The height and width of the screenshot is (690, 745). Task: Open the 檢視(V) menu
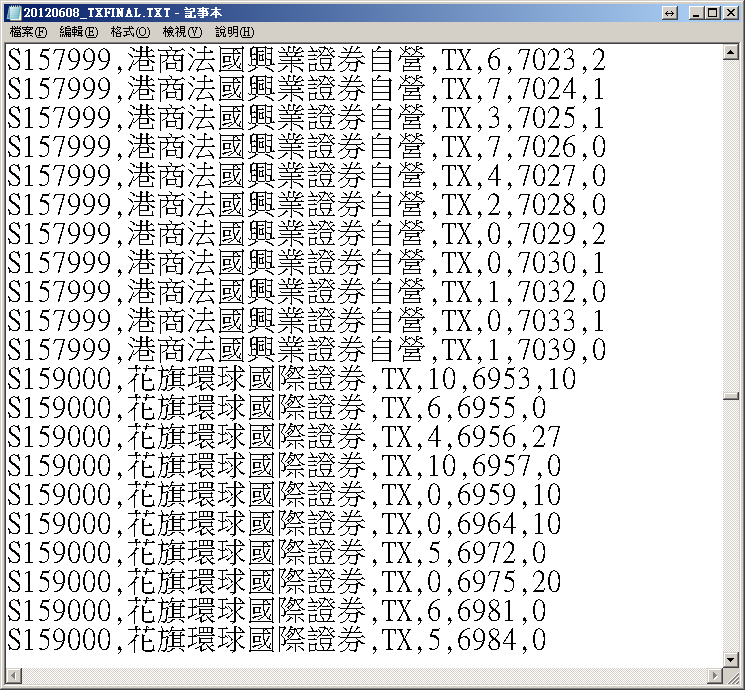(182, 32)
